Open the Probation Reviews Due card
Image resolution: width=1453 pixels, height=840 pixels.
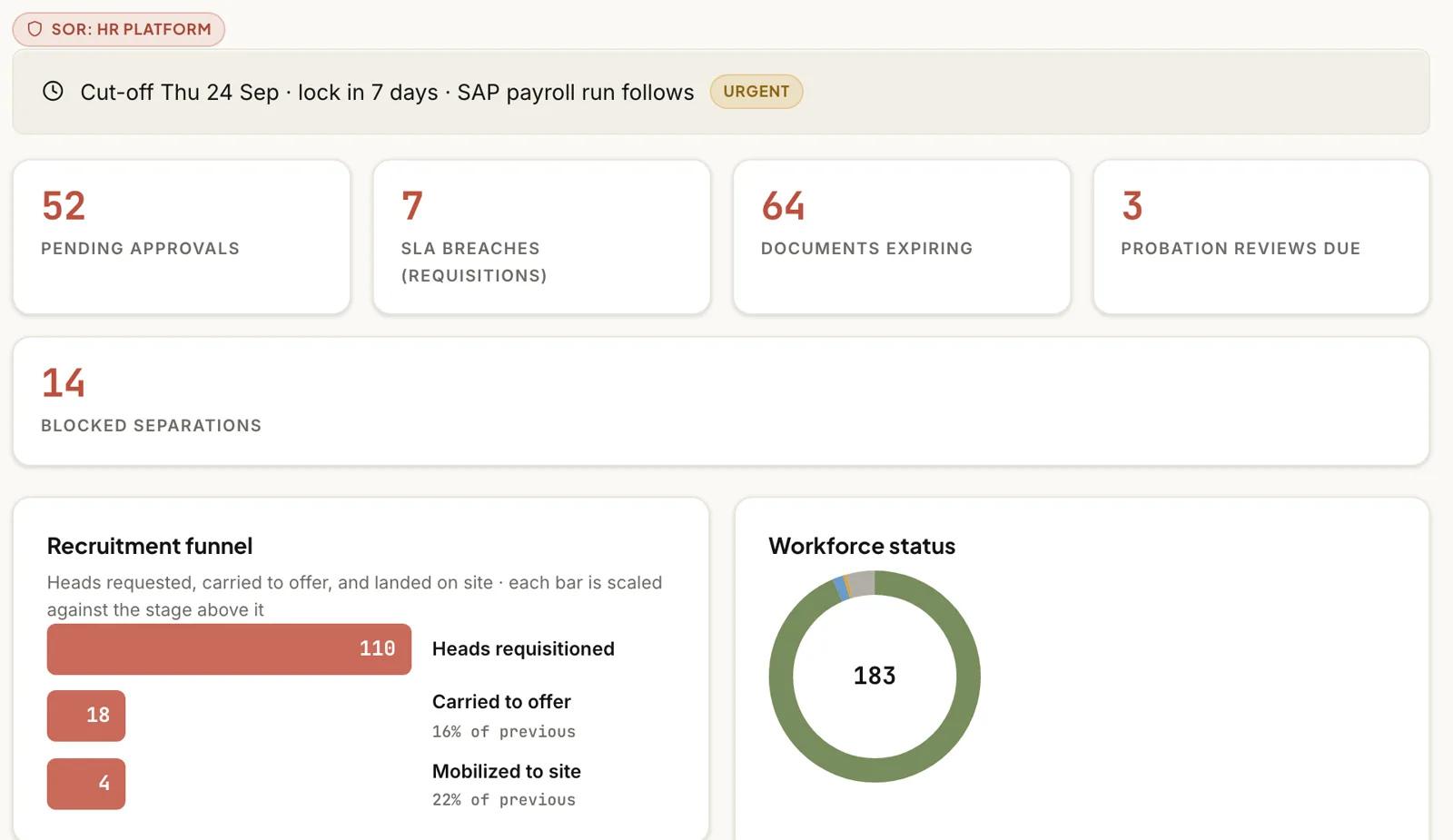(x=1261, y=237)
